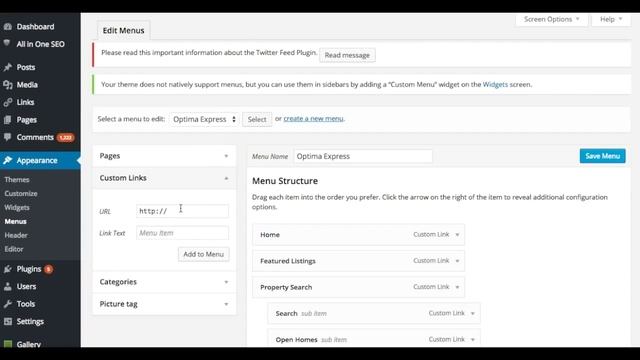
Task: Follow the Widgets screen link
Action: [495, 84]
